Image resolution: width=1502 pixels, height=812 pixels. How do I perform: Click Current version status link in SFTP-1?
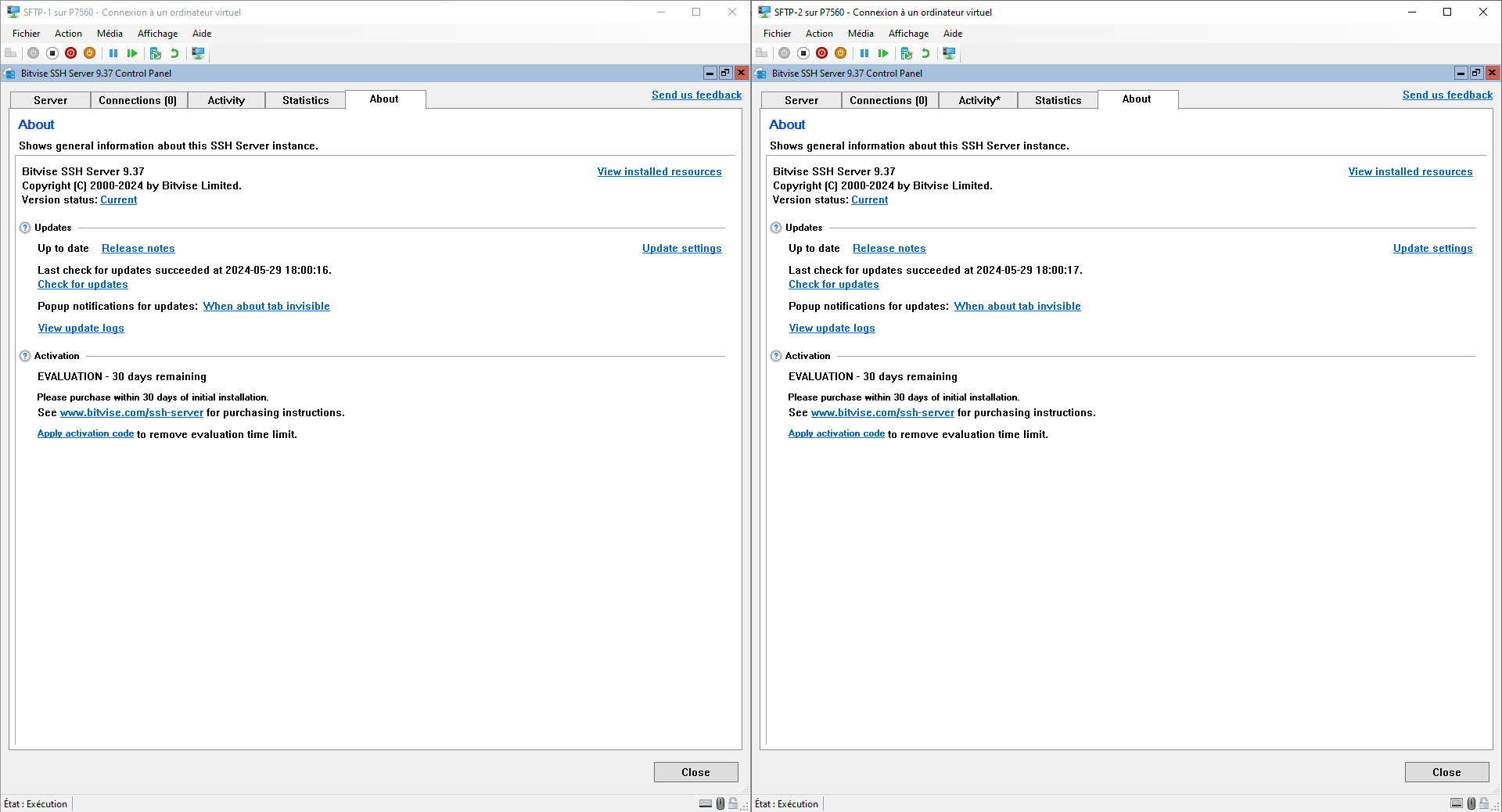[x=118, y=199]
